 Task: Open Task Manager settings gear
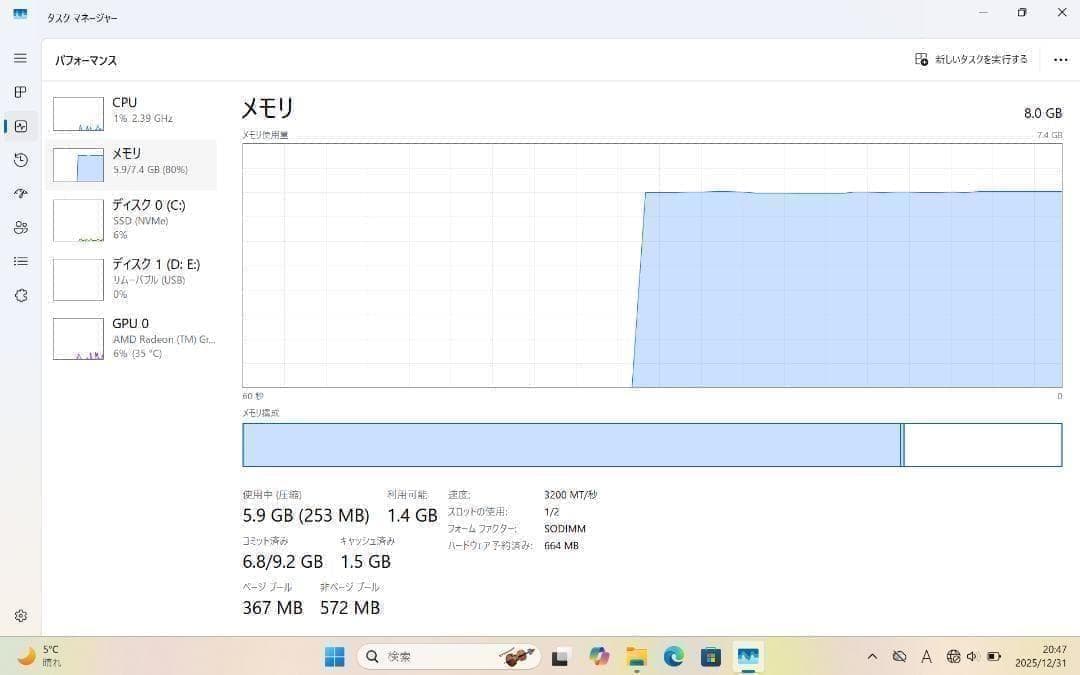coord(20,616)
